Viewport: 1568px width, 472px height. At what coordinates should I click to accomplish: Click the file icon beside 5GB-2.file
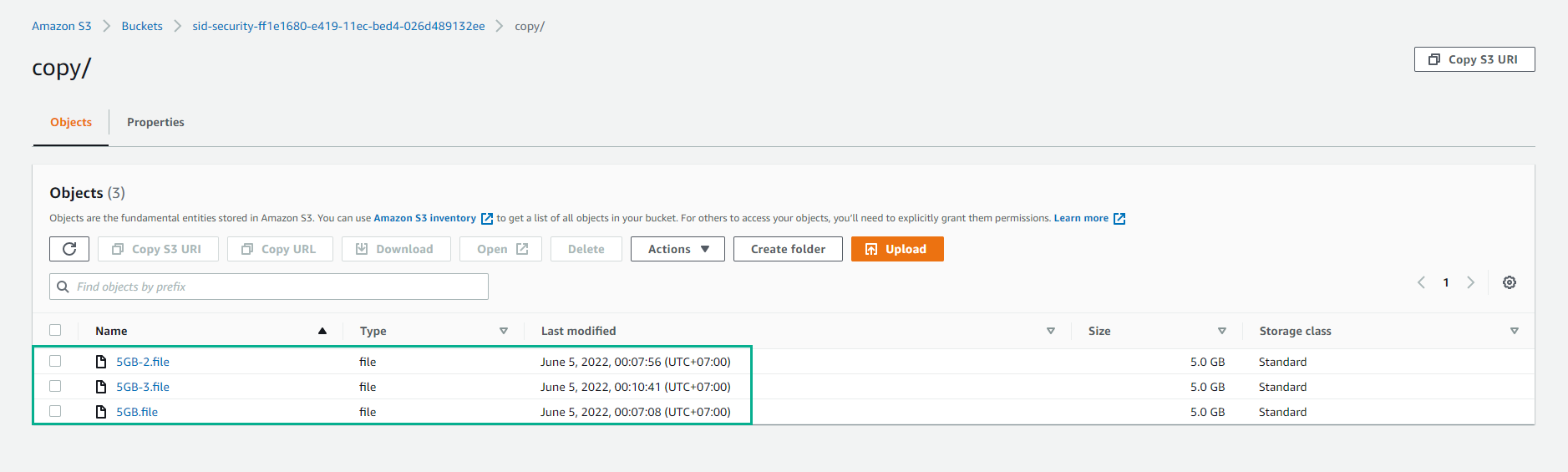pos(101,362)
